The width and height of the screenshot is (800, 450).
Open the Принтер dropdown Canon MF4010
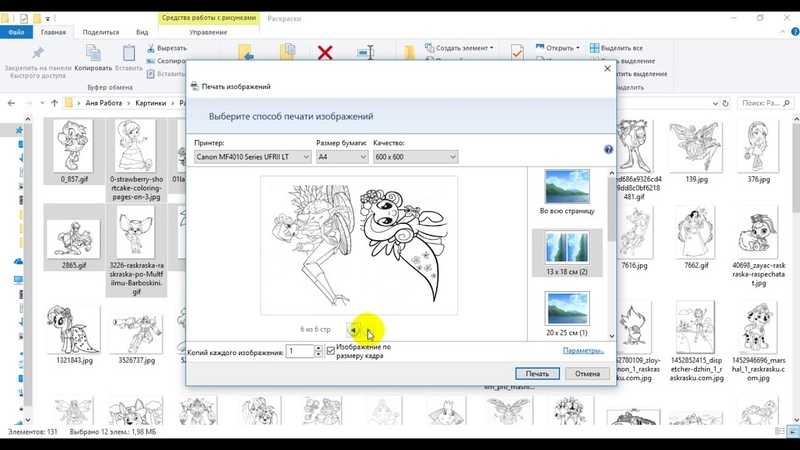tap(253, 157)
